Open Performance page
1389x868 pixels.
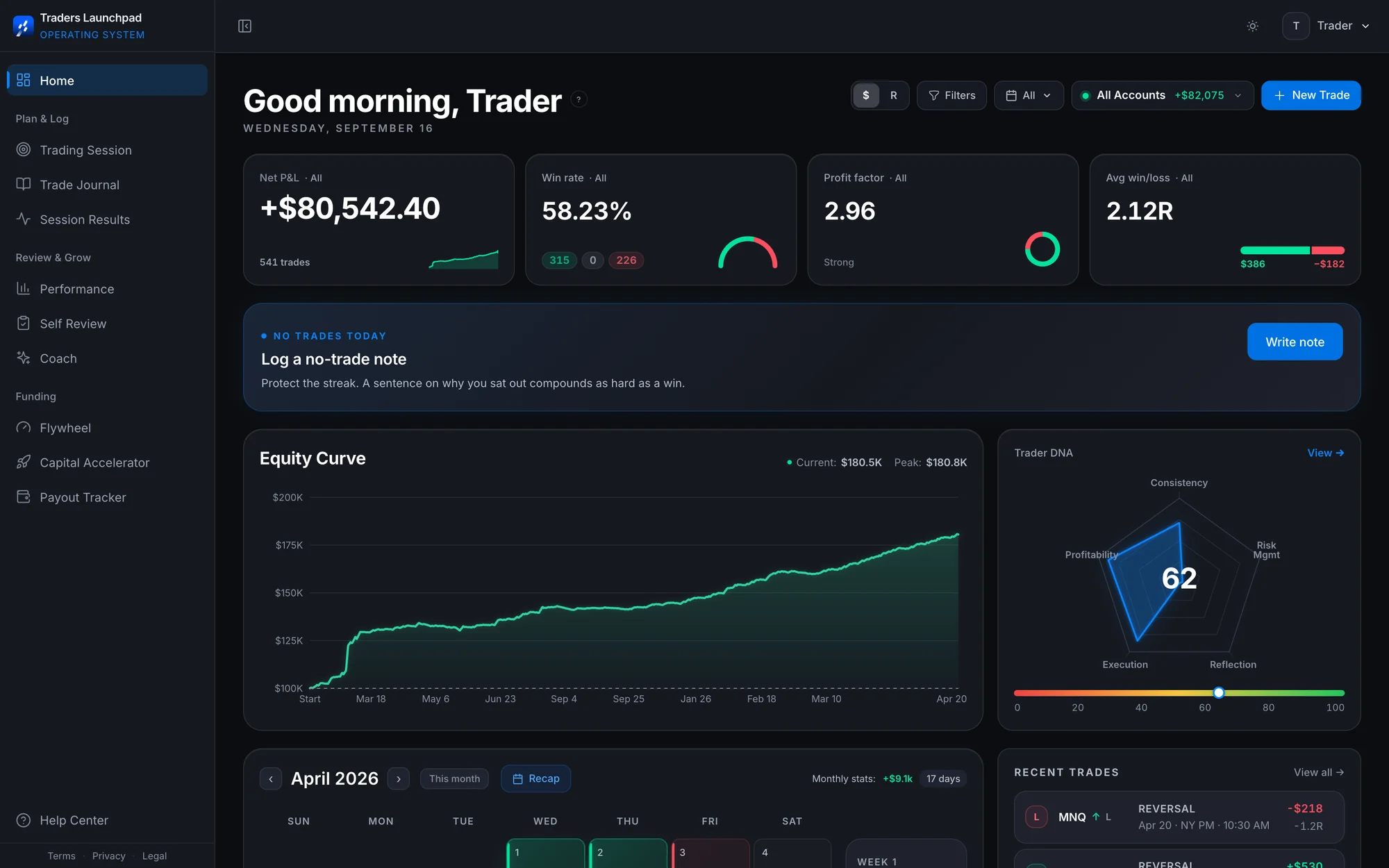pos(108,289)
